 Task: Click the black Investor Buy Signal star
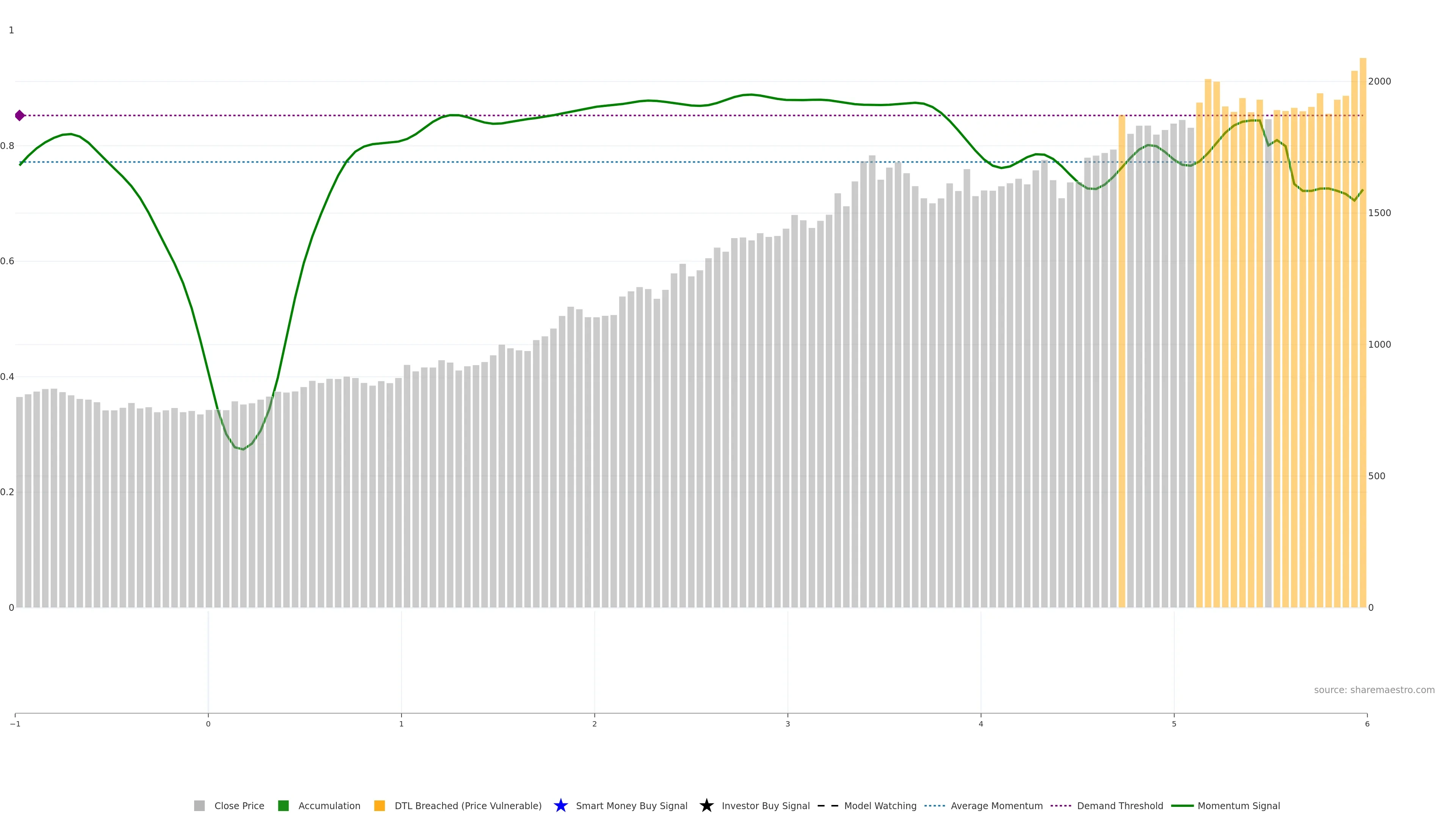click(x=706, y=805)
